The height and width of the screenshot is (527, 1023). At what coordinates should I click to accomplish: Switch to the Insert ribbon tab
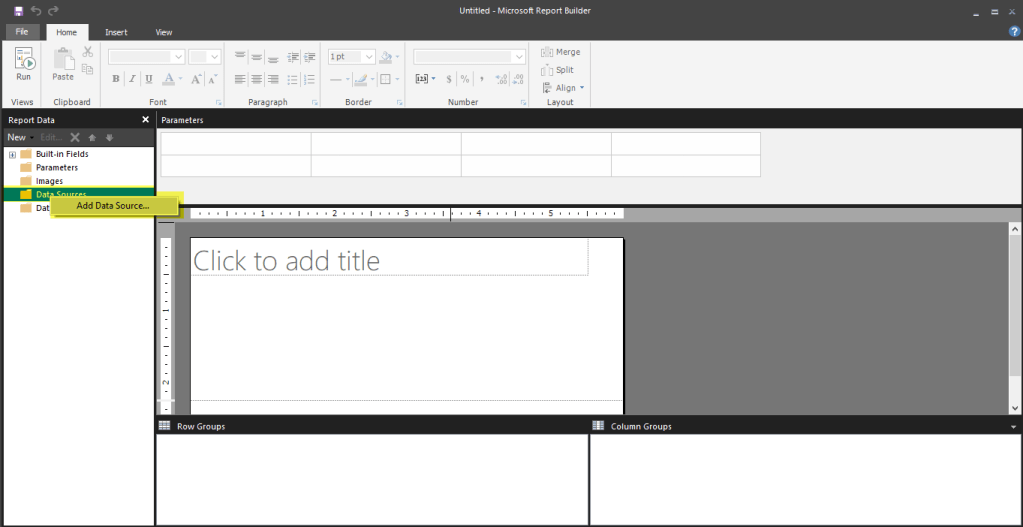(116, 33)
